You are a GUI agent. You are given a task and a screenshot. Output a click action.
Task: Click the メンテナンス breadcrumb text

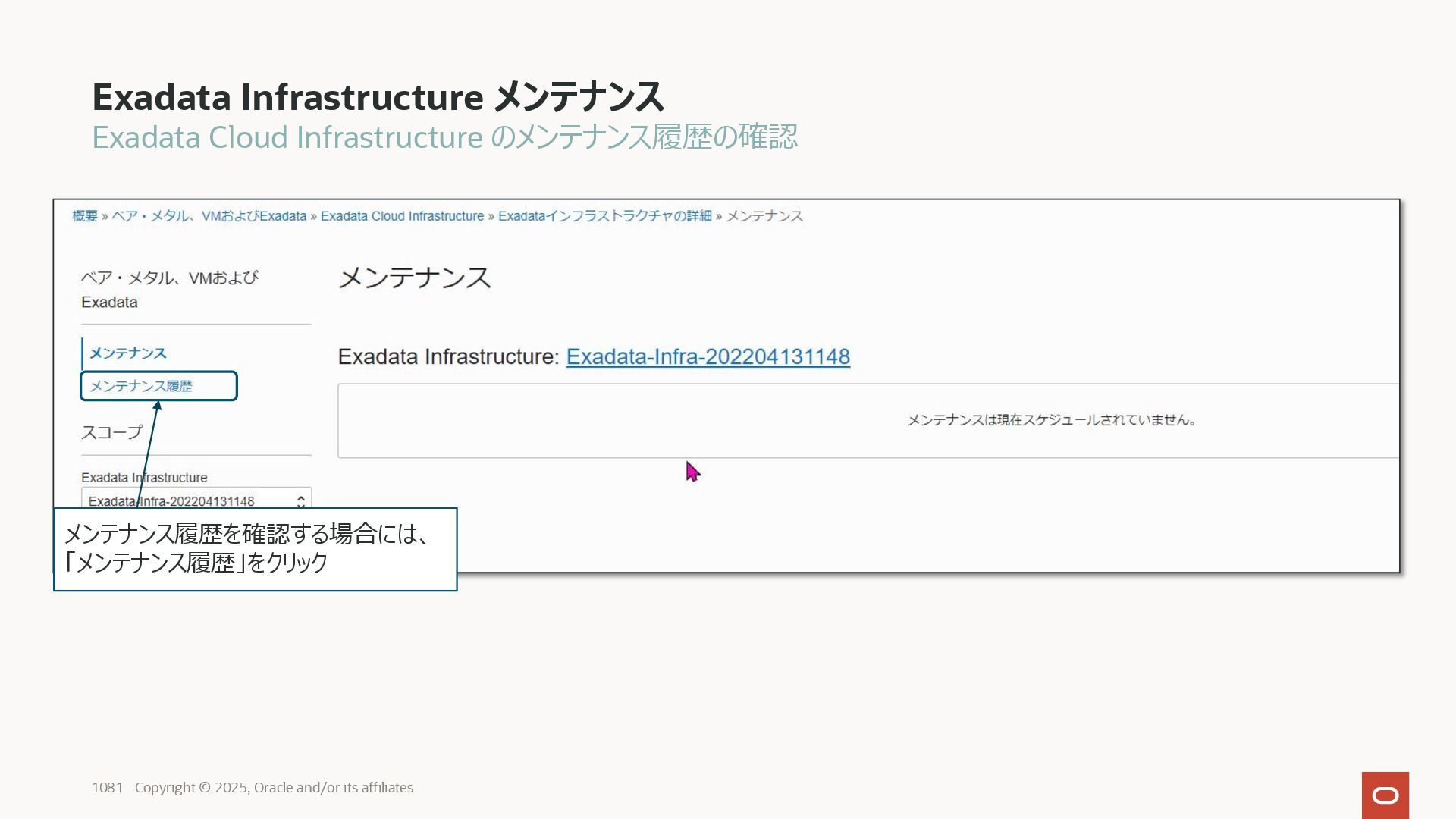coord(764,216)
